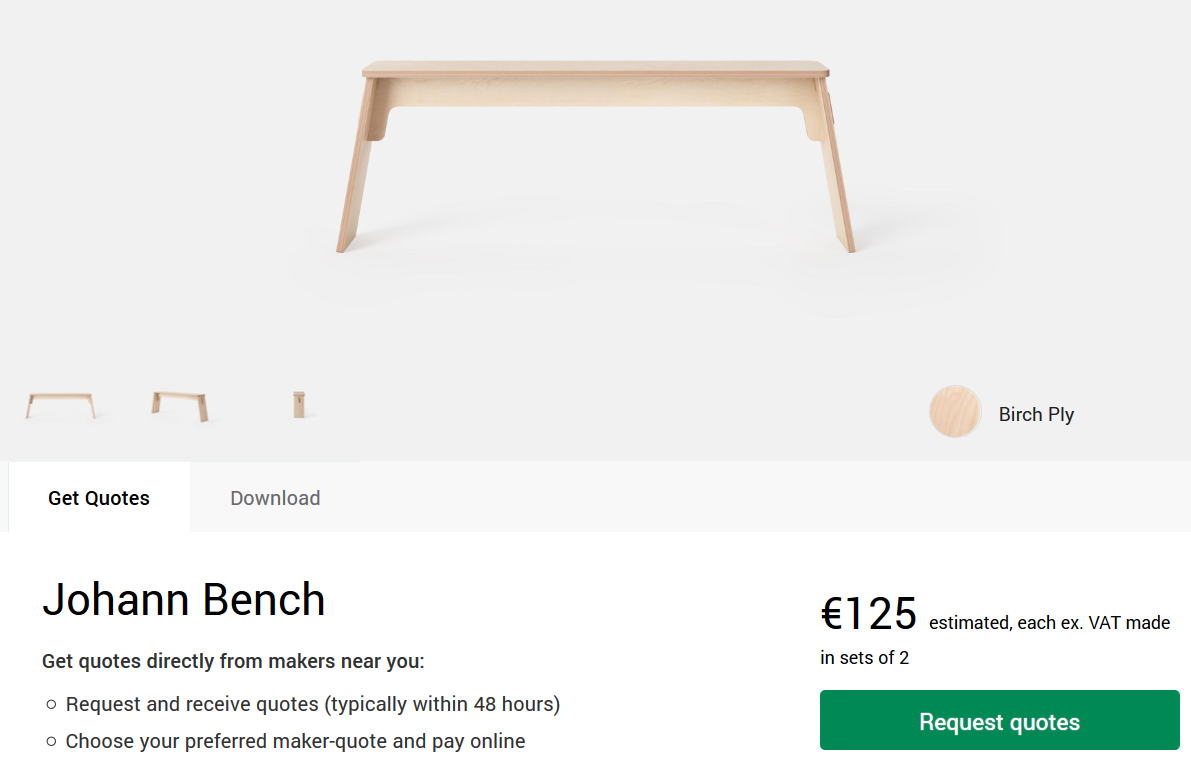Click the bullet circle before 'Request and receive'
This screenshot has width=1191, height=761.
pyautogui.click(x=51, y=705)
